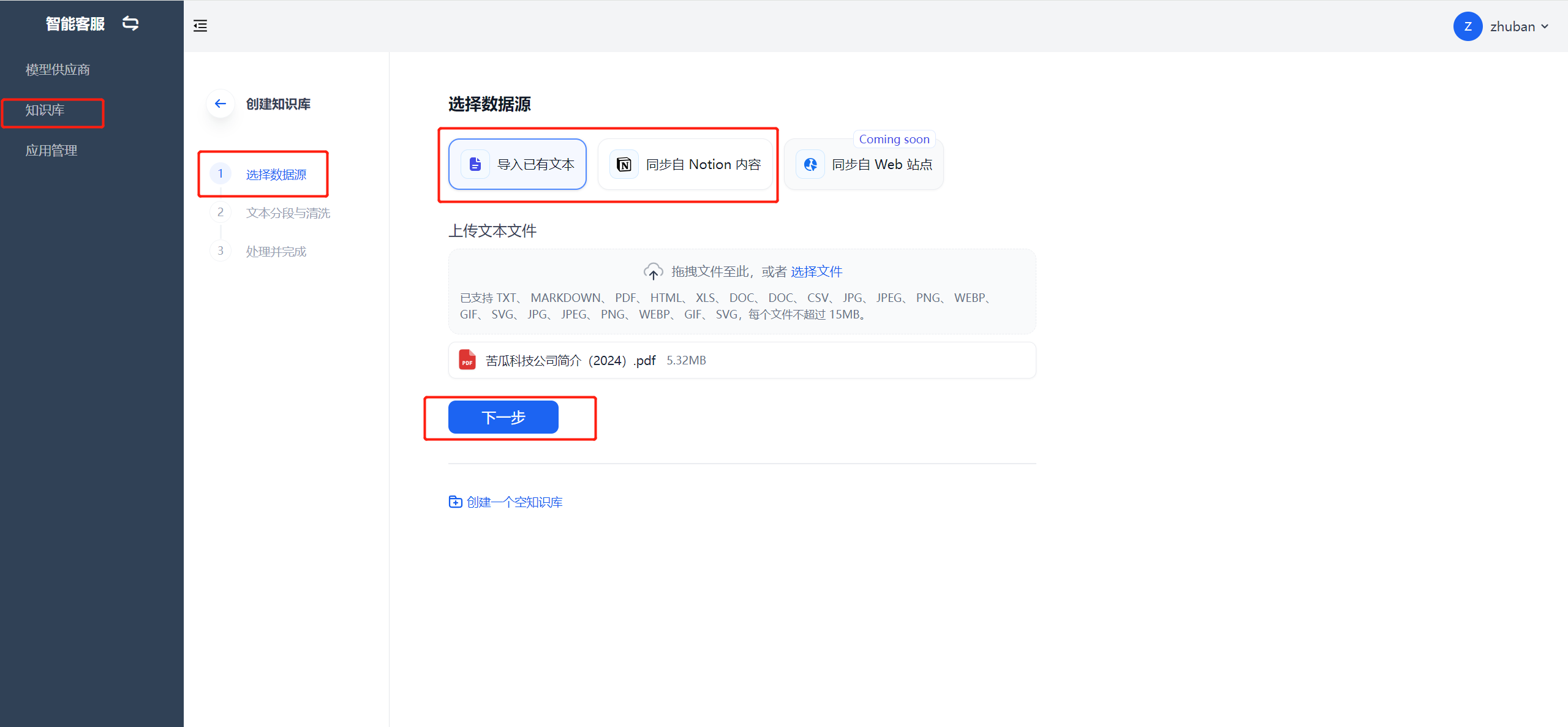Open 知识库 in sidebar menu
The height and width of the screenshot is (727, 1568).
point(45,110)
